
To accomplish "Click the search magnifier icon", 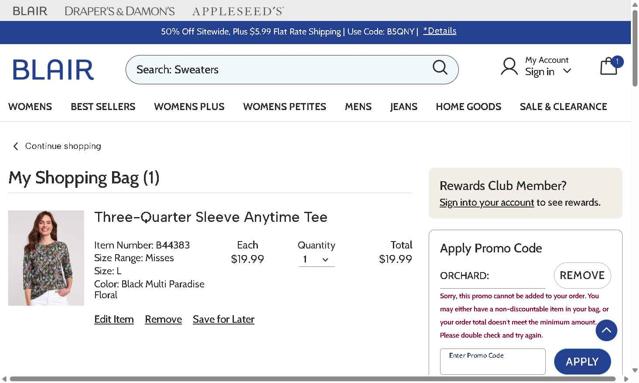I will (x=440, y=68).
